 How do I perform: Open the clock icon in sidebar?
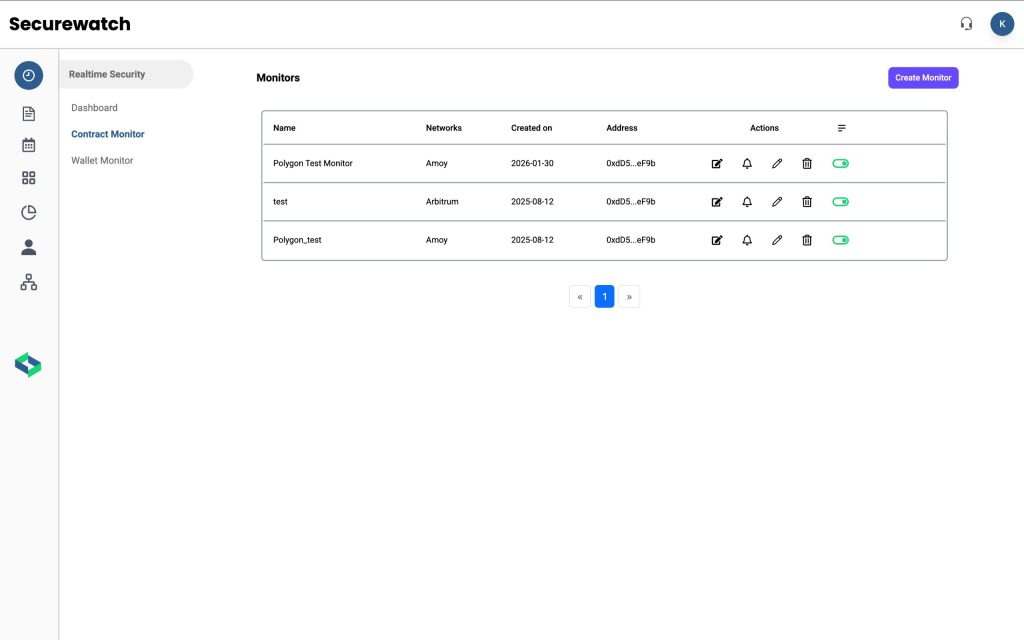pos(29,76)
